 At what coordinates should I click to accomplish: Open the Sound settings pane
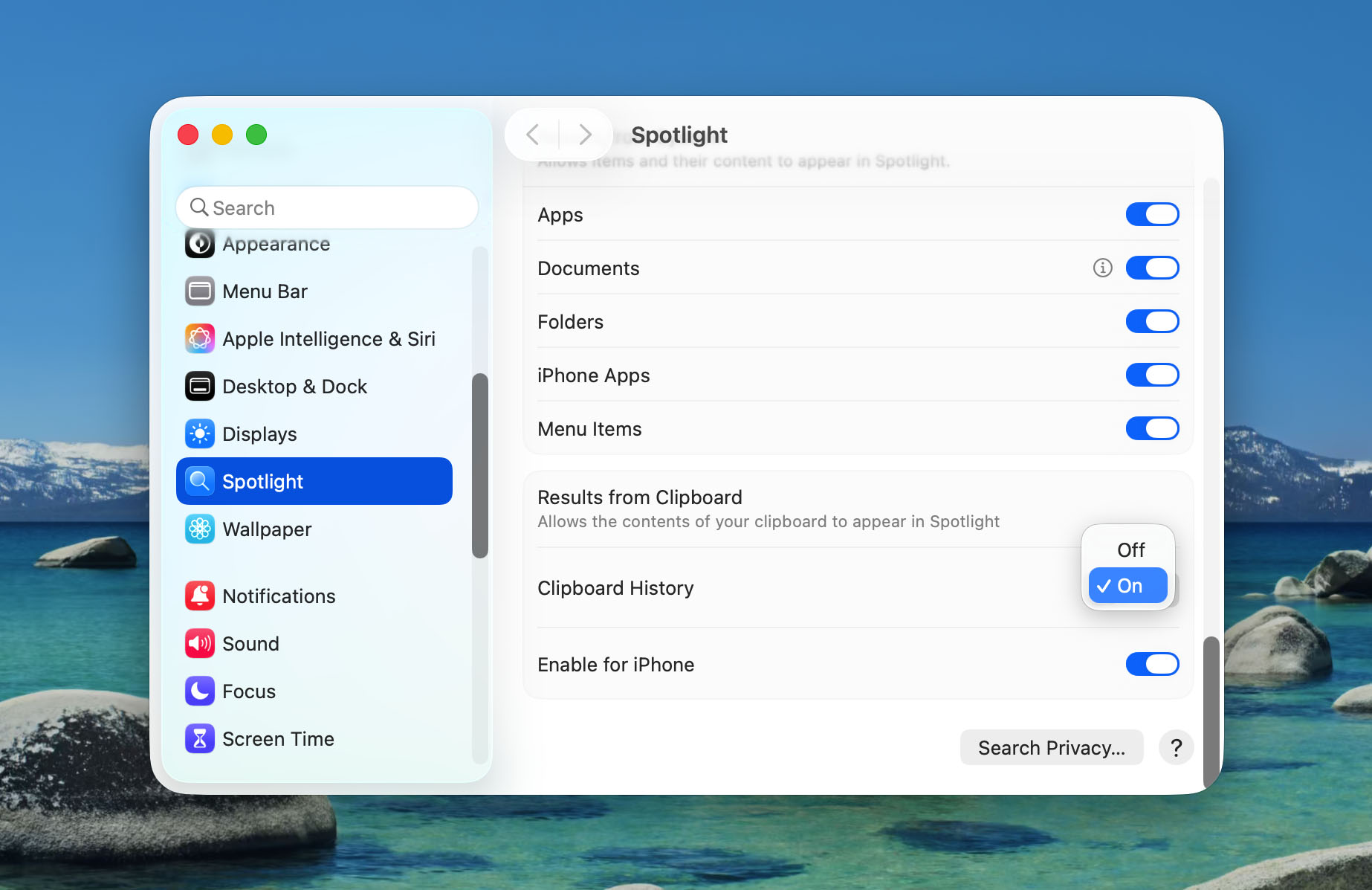point(314,643)
